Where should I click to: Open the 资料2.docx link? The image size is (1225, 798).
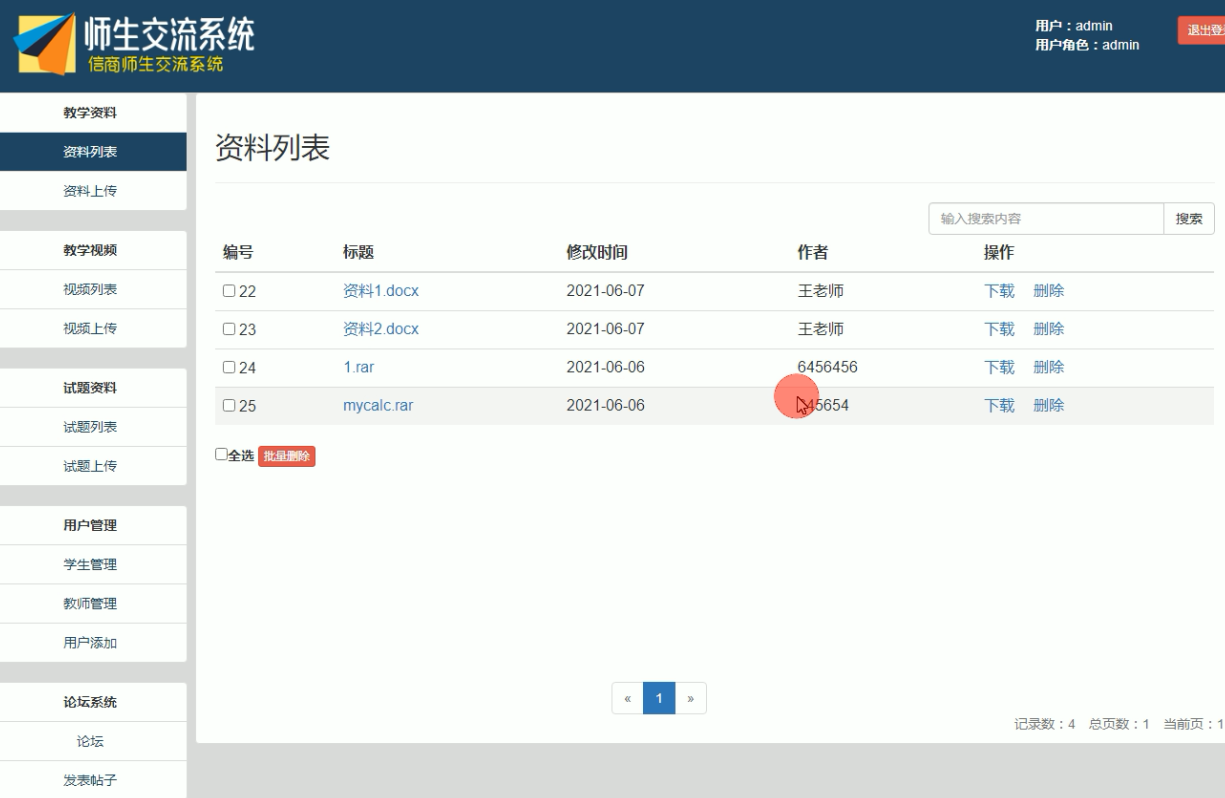pyautogui.click(x=381, y=329)
